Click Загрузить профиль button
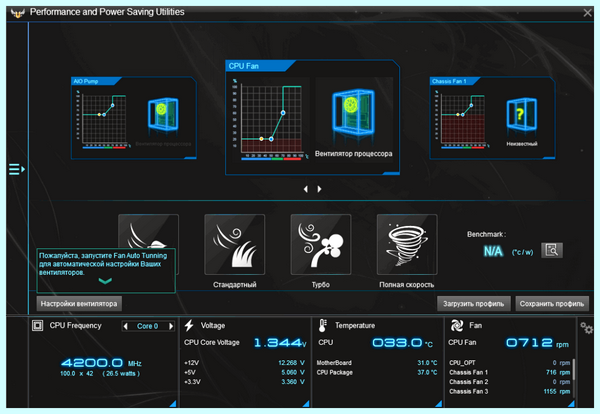 474,304
